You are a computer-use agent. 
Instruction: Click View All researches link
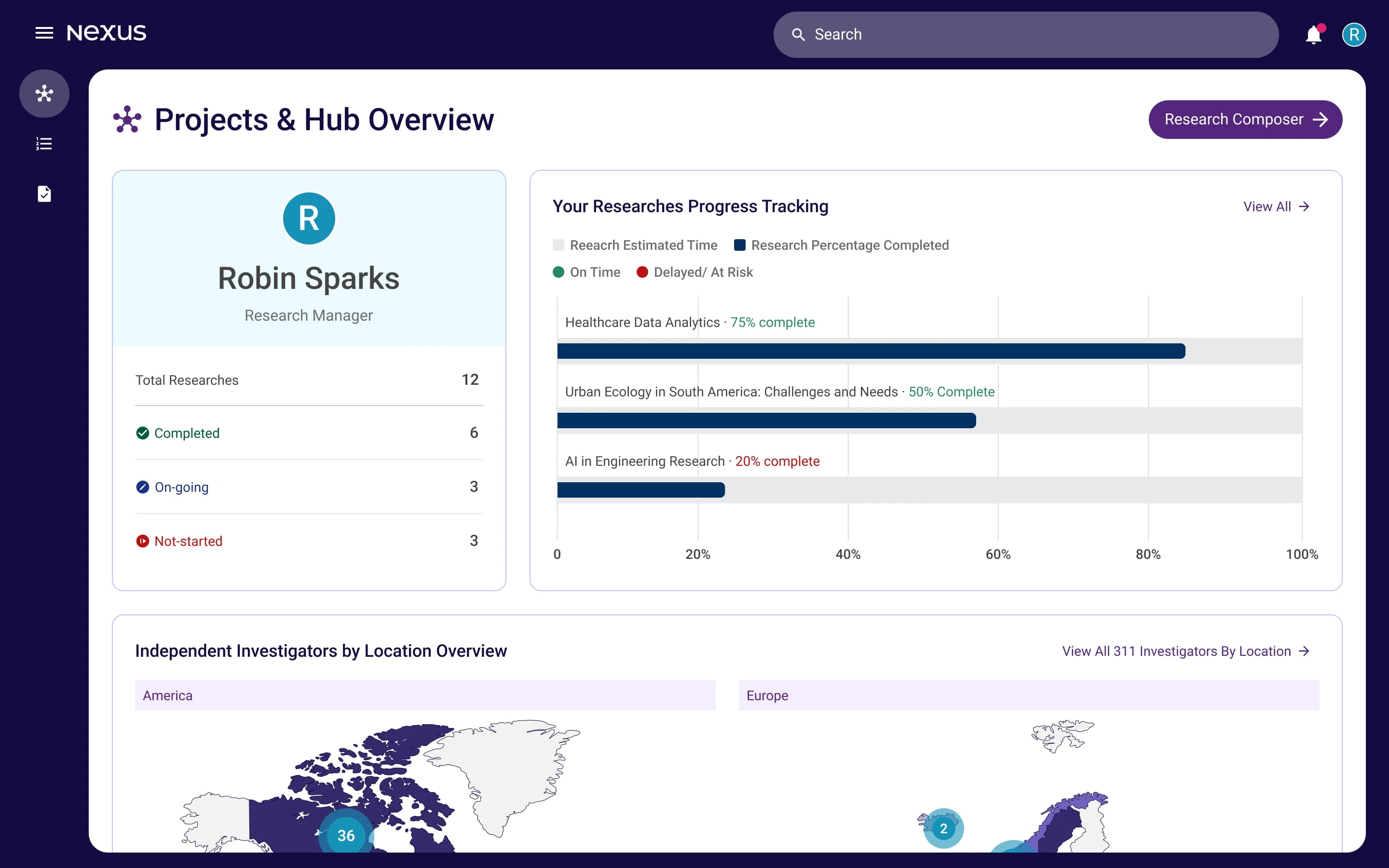[x=1276, y=206]
